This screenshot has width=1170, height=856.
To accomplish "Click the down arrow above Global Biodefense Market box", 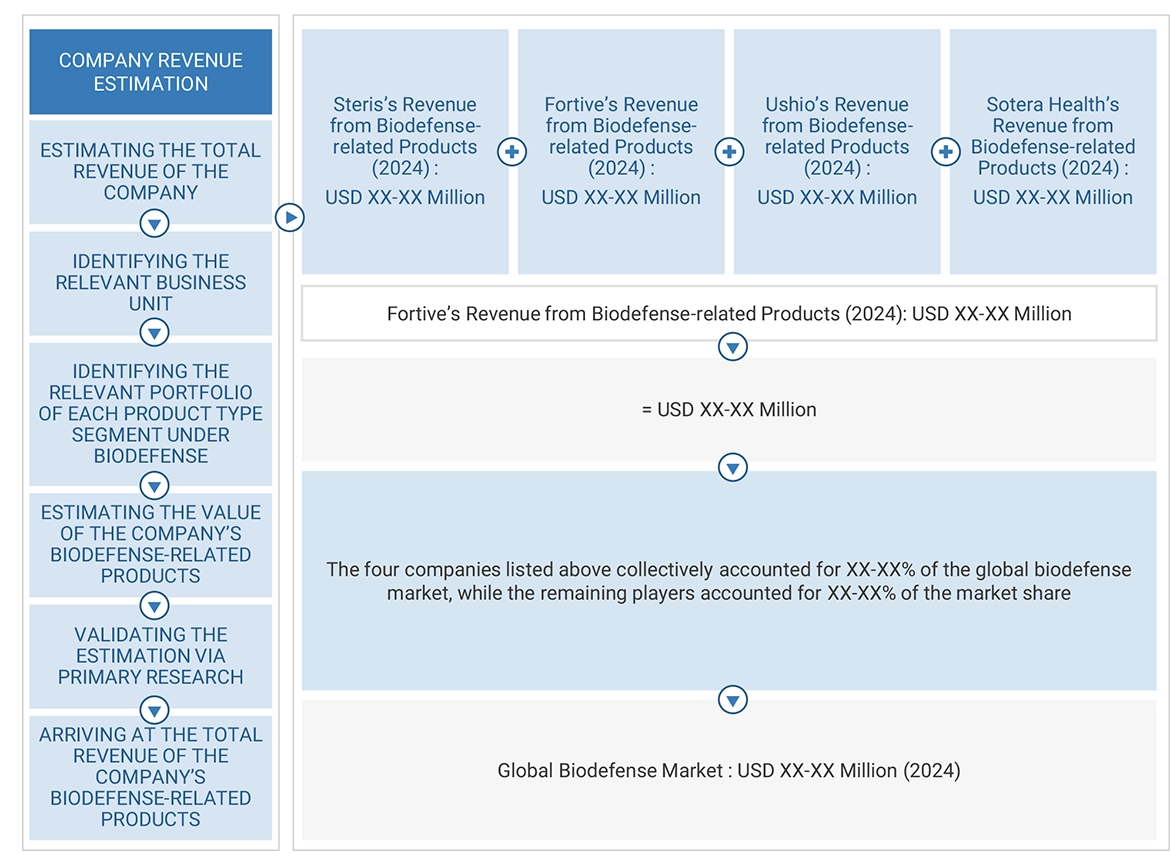I will click(732, 699).
